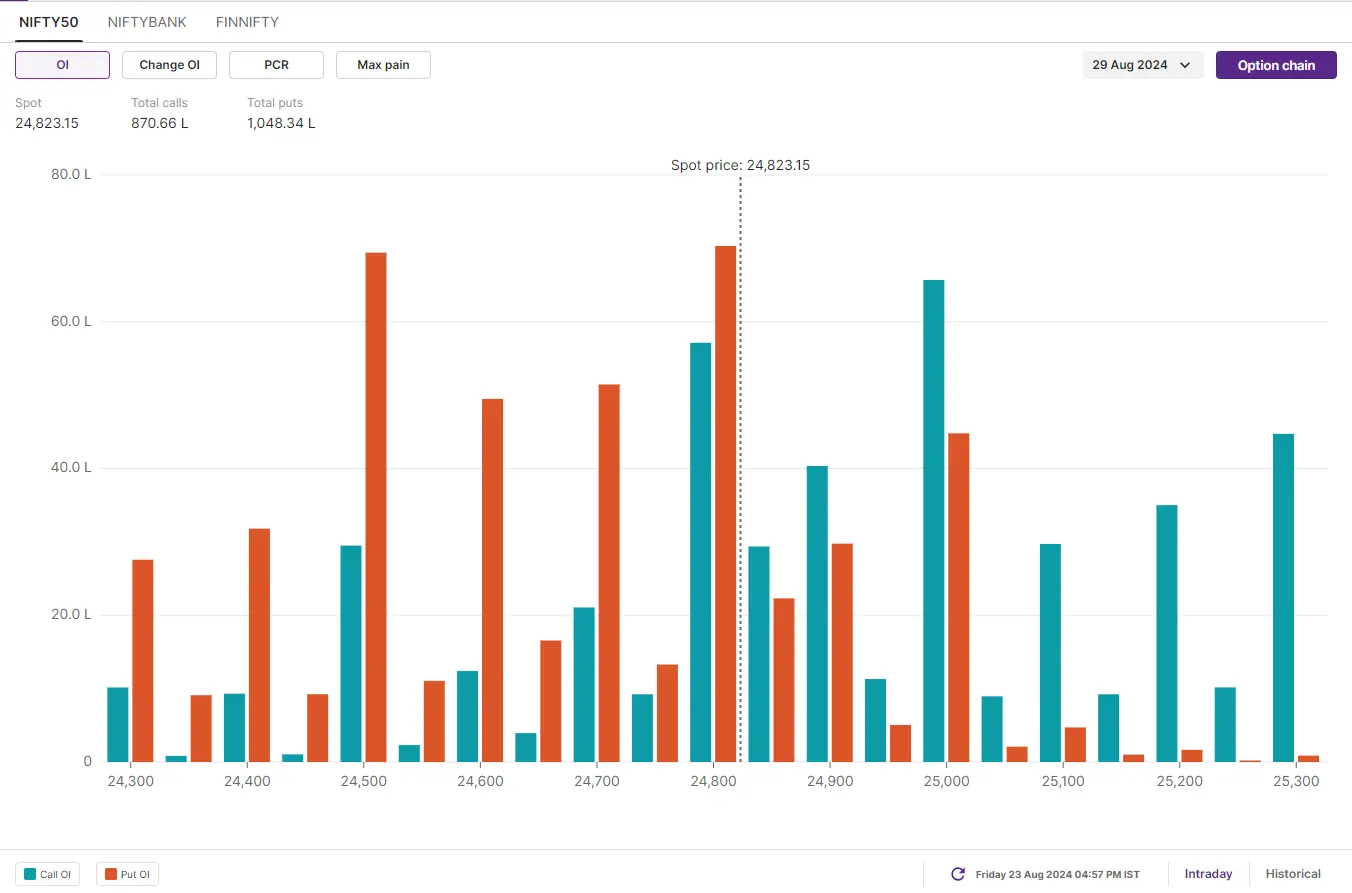Click the Spot price: 24,823.15 label
The height and width of the screenshot is (893, 1352).
click(740, 166)
